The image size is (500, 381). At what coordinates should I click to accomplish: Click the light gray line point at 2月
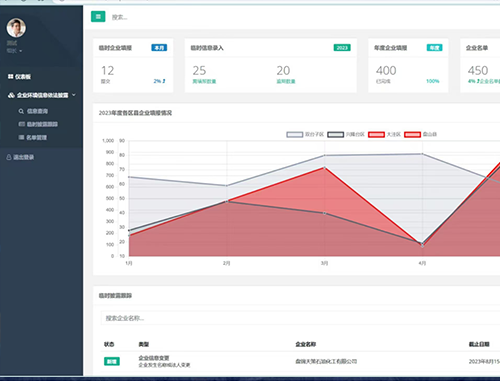pyautogui.click(x=227, y=186)
